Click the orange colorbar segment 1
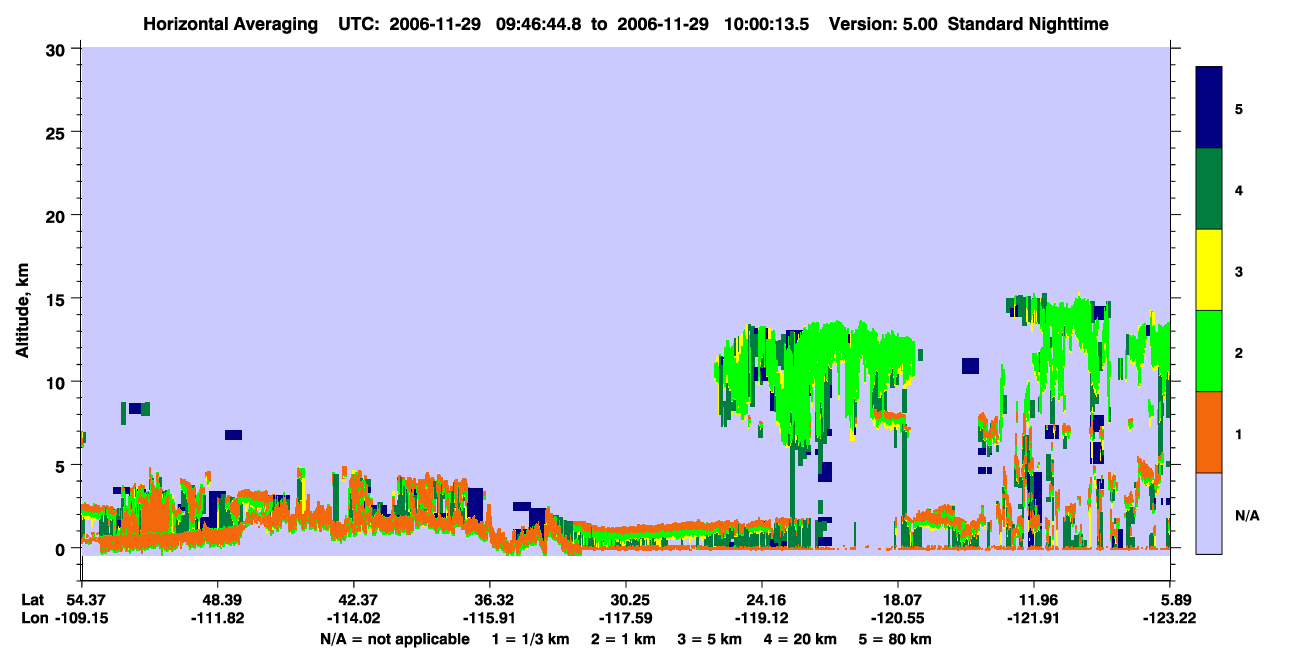The height and width of the screenshot is (667, 1300). (1209, 432)
